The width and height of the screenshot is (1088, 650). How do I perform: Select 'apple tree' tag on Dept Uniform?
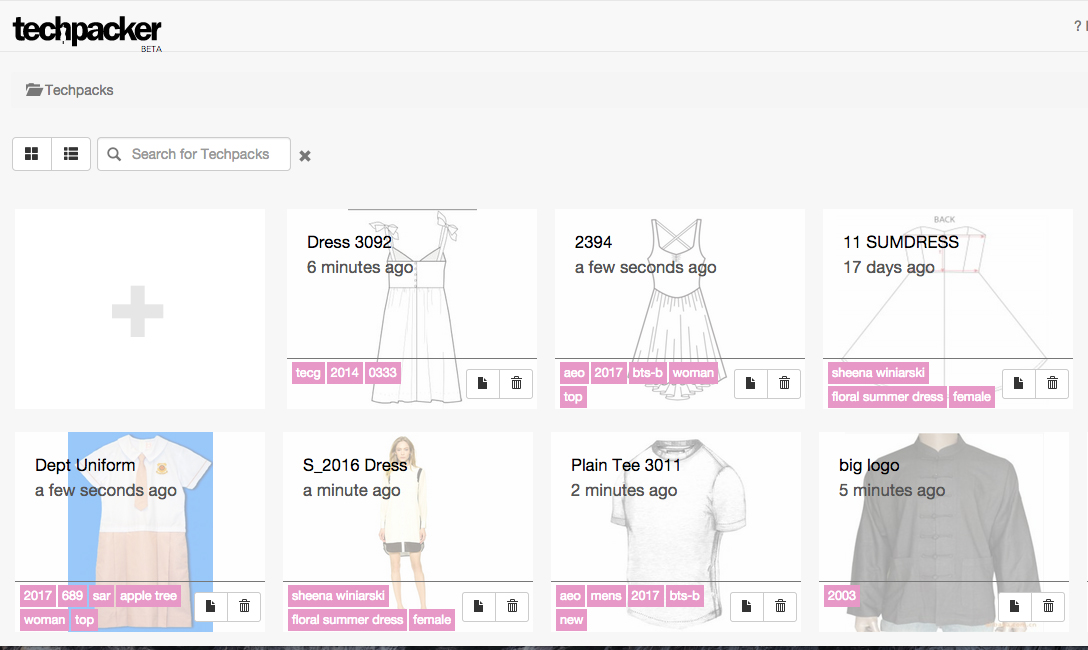pos(148,596)
